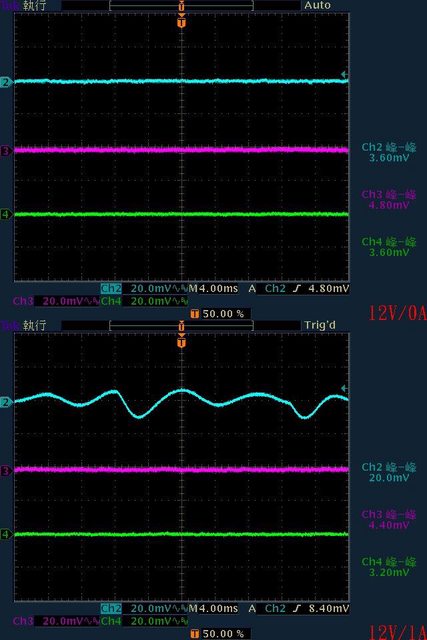Image resolution: width=427 pixels, height=640 pixels.
Task: Click the trigger level arrow beside the flat Ch2 trace
Action: click(345, 74)
